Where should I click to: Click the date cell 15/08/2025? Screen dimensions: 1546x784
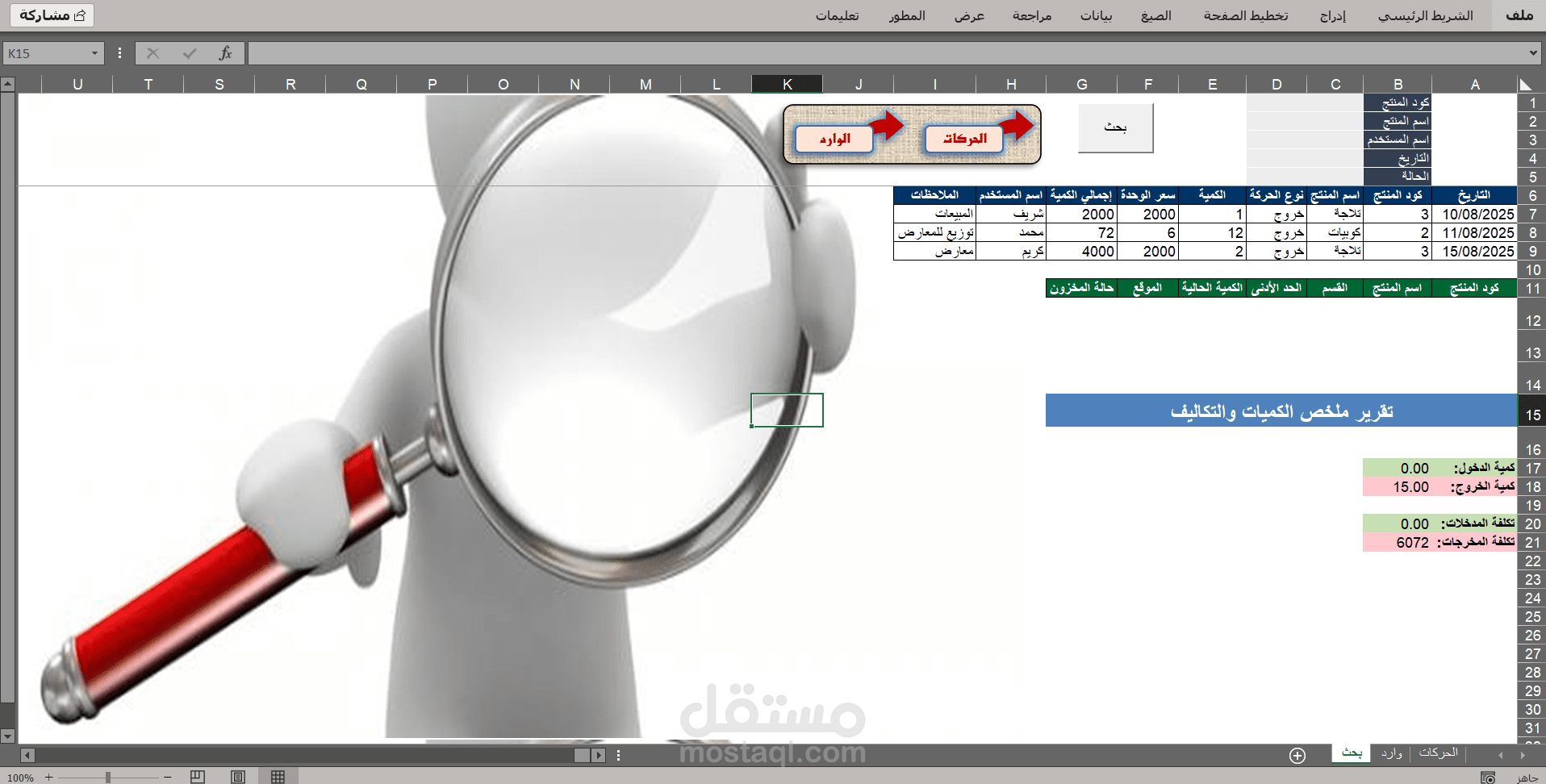point(1475,252)
